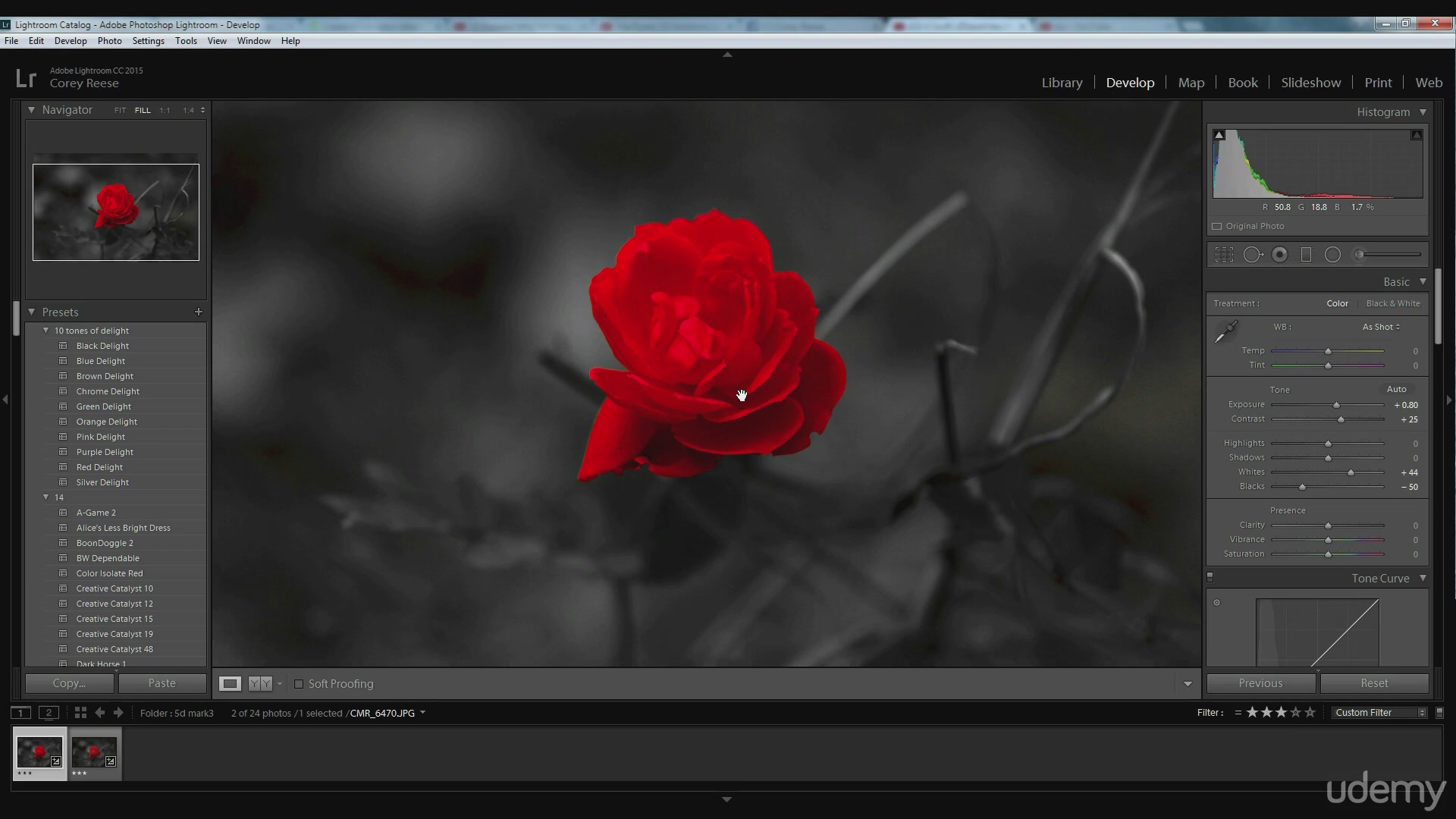This screenshot has height=819, width=1456.
Task: Open the Develop menu
Action: [x=71, y=41]
